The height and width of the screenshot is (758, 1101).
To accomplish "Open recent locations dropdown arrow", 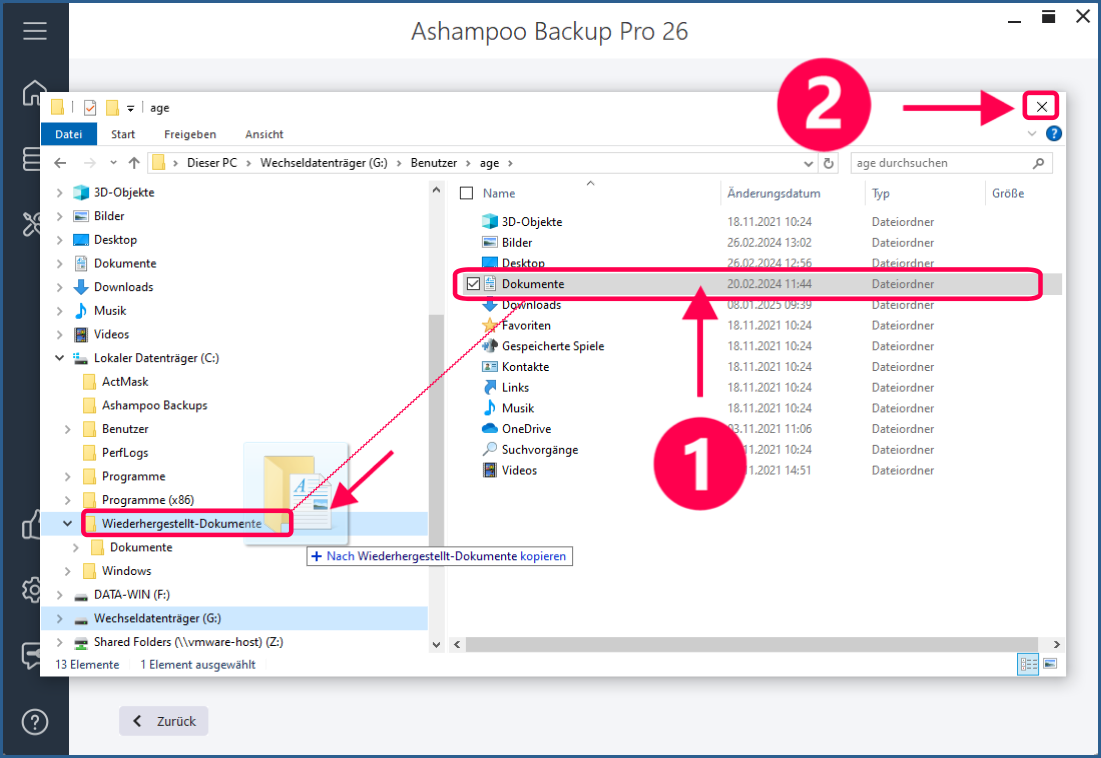I will [x=113, y=163].
